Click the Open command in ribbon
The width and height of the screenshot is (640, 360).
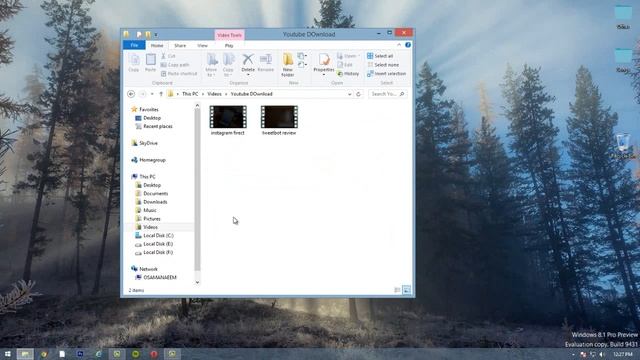(x=348, y=56)
